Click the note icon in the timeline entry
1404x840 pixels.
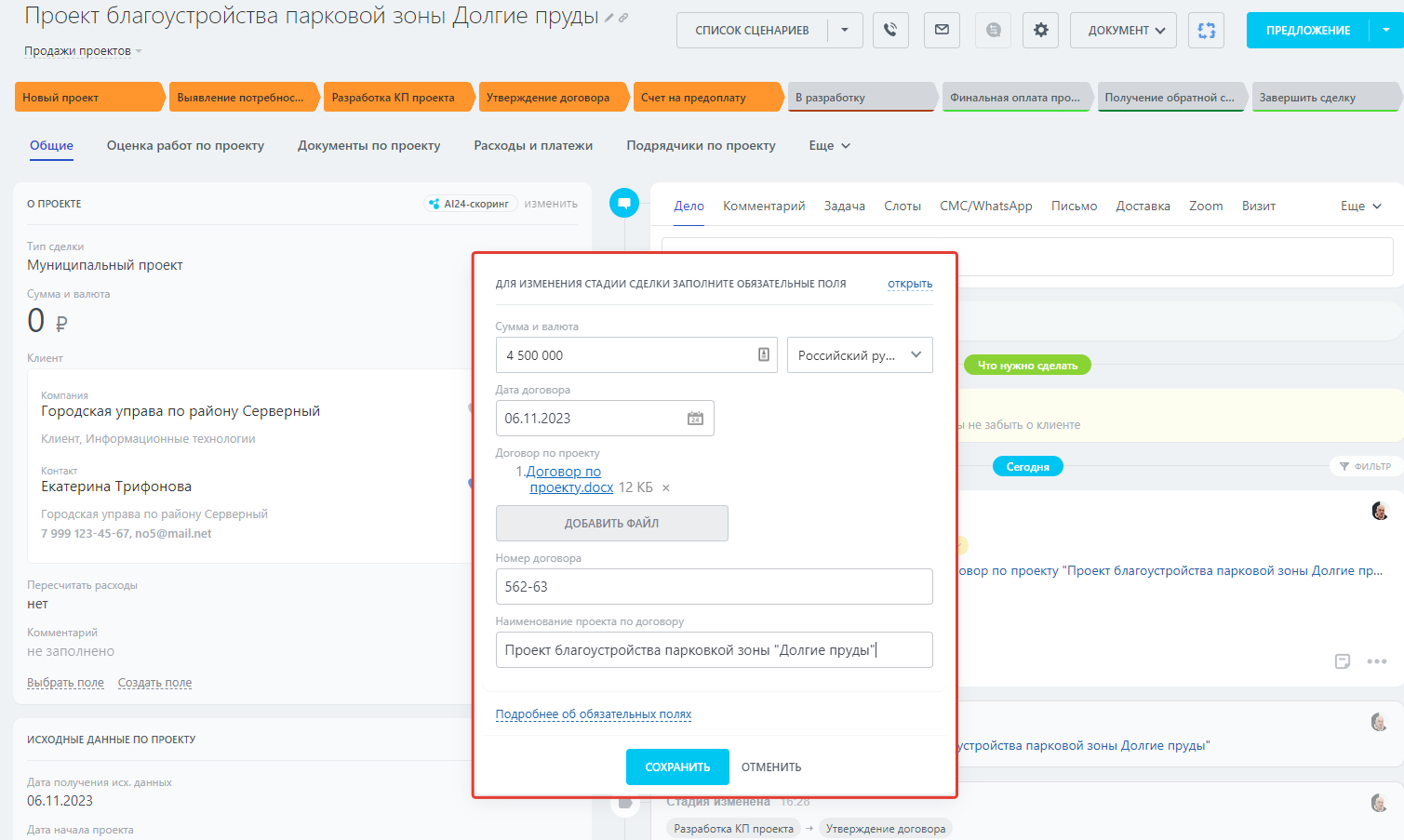point(1343,661)
